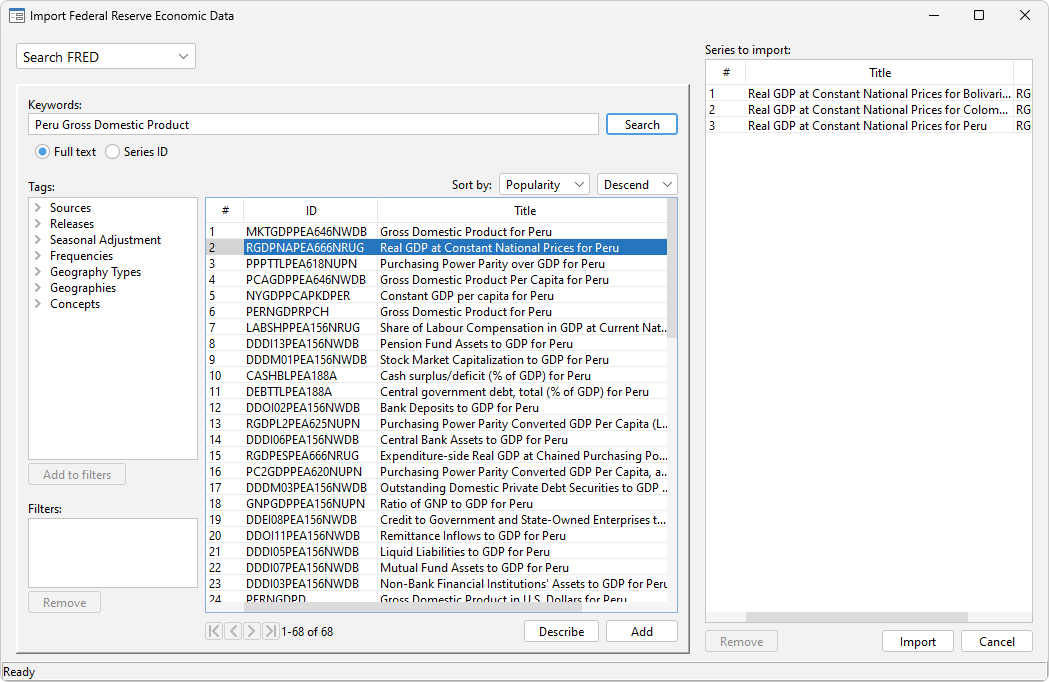Screen dimensions: 1049x682
Task: Click the Add button
Action: tap(642, 631)
